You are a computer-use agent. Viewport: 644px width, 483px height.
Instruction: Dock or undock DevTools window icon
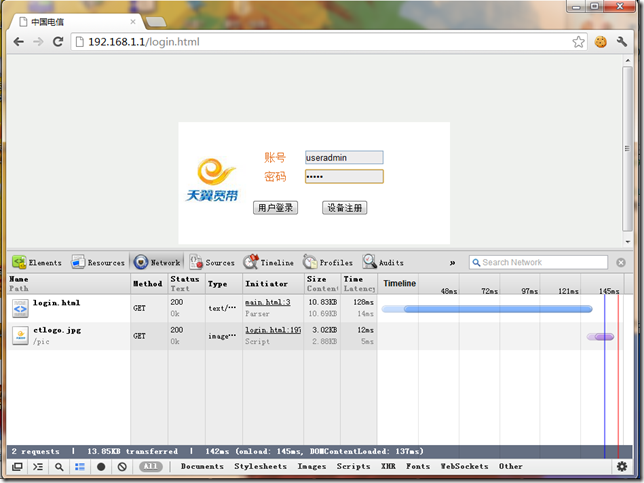17,467
